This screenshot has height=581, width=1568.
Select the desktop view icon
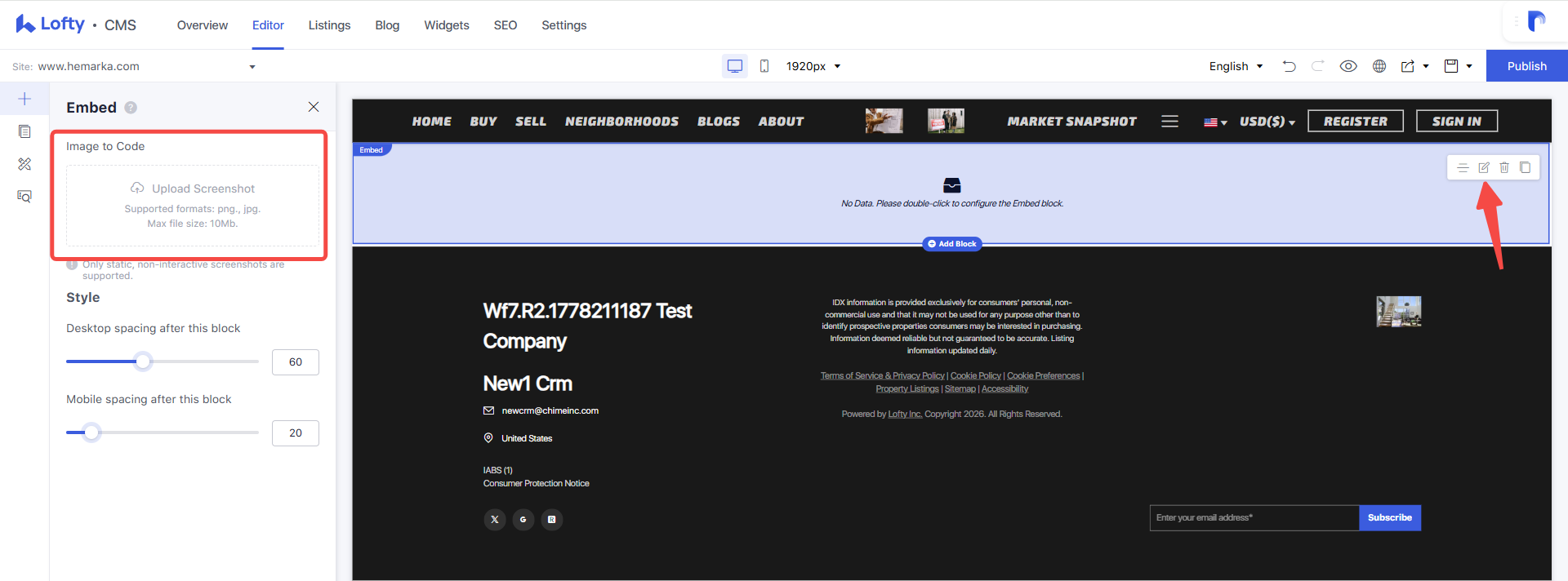point(735,66)
